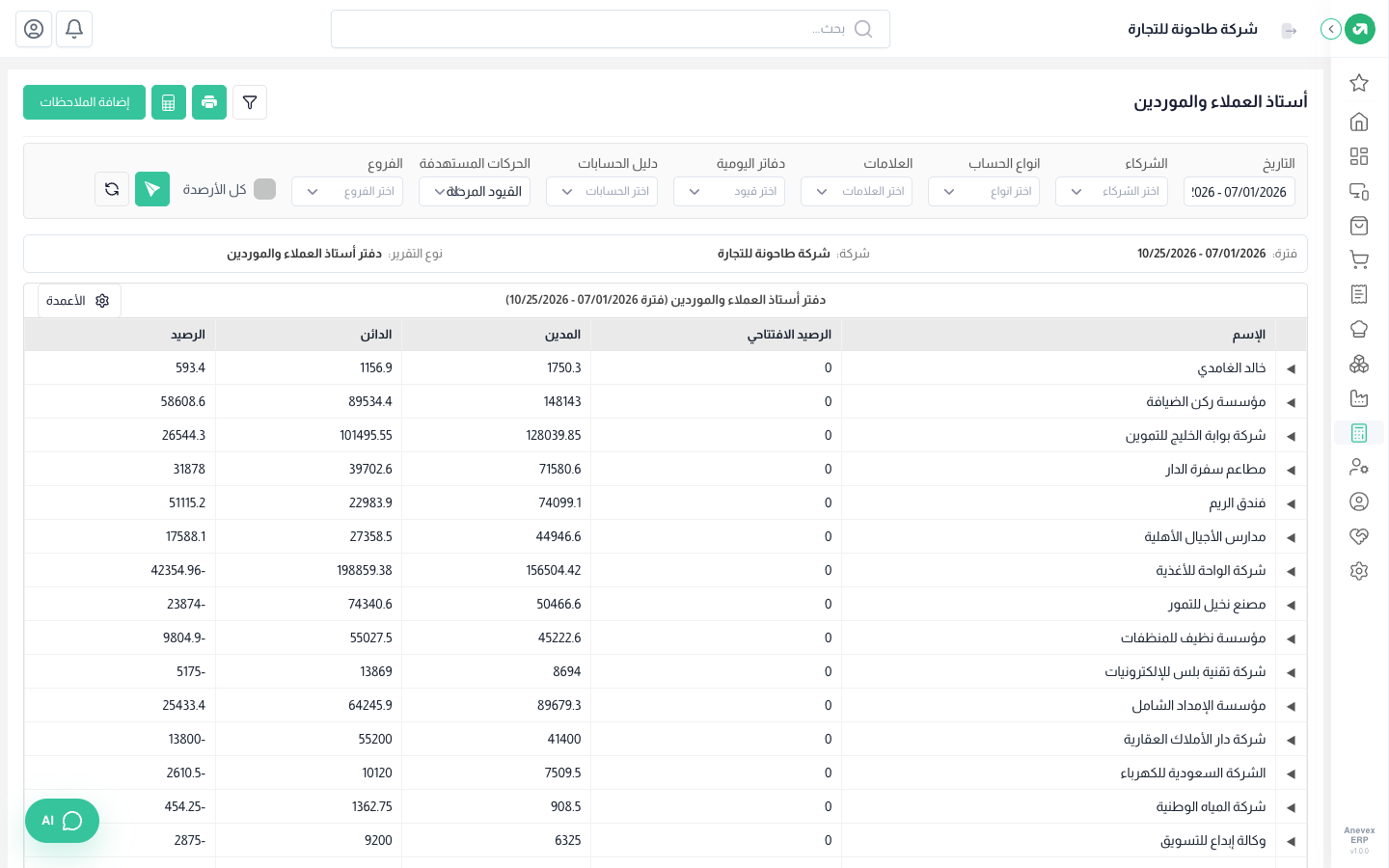Sort by the الدائن column header
This screenshot has width=1389, height=868.
pyautogui.click(x=309, y=335)
